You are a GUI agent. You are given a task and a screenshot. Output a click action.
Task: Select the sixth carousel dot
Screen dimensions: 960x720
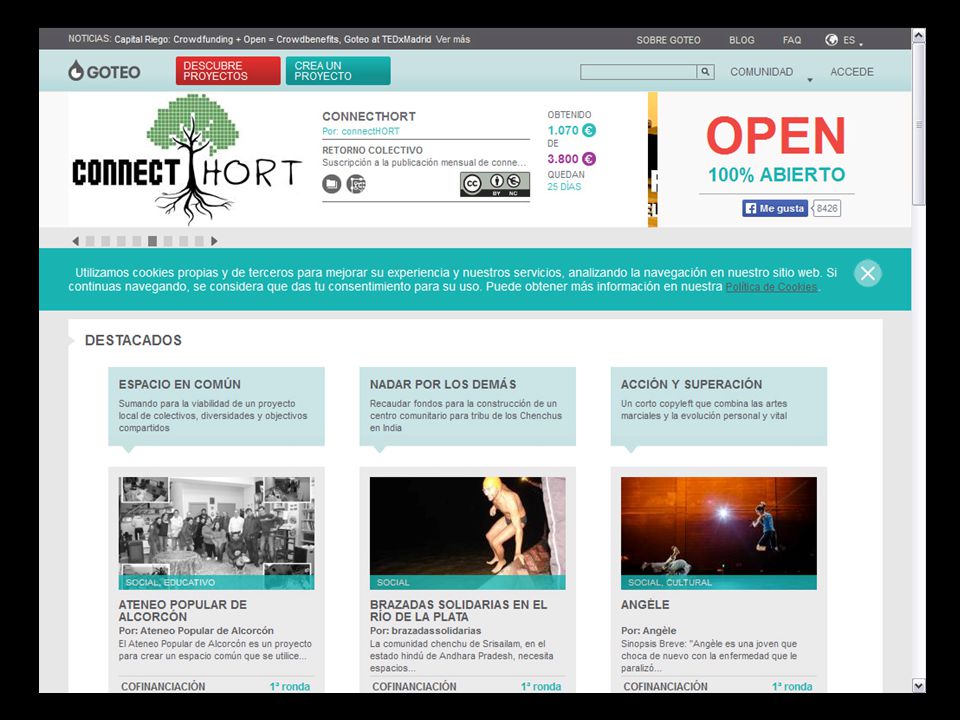click(168, 241)
